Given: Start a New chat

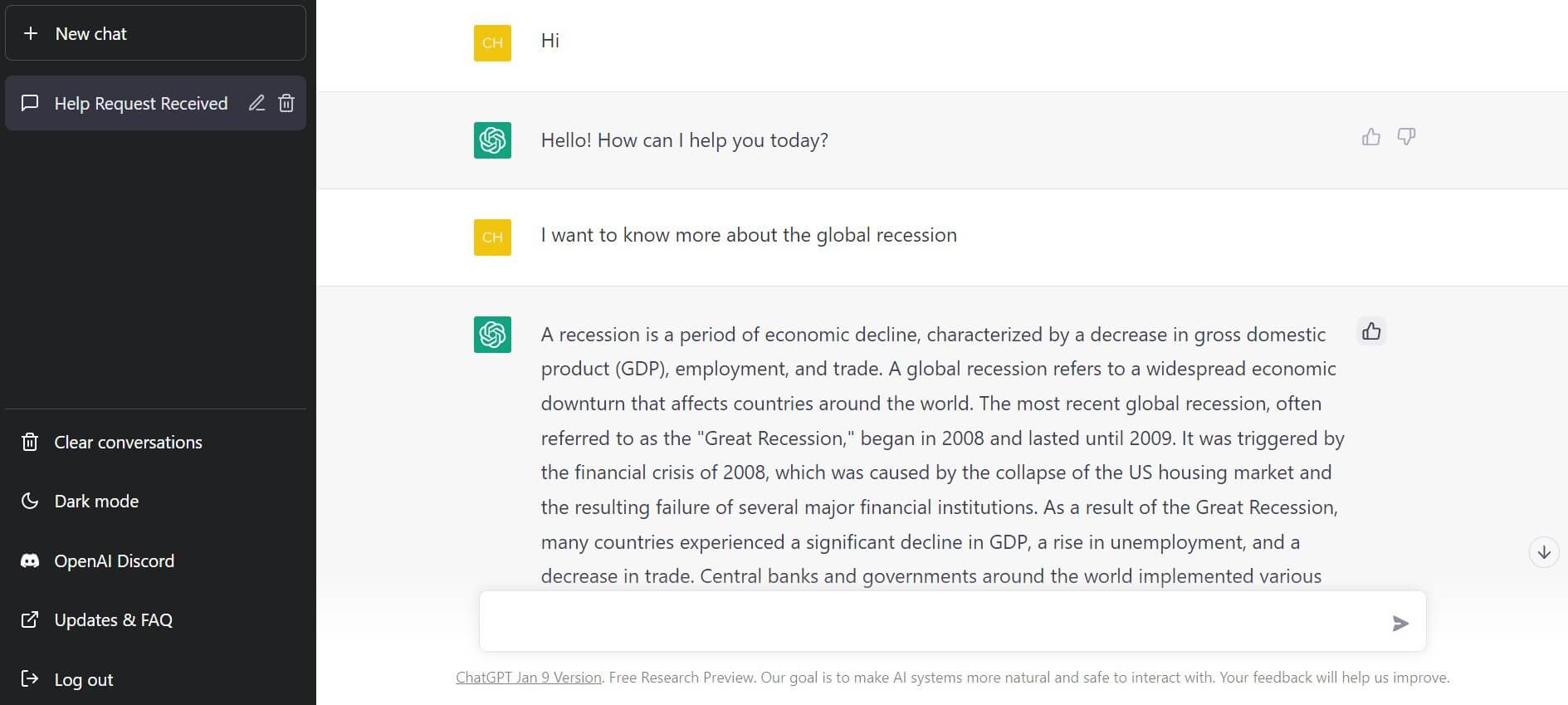Looking at the screenshot, I should point(90,33).
